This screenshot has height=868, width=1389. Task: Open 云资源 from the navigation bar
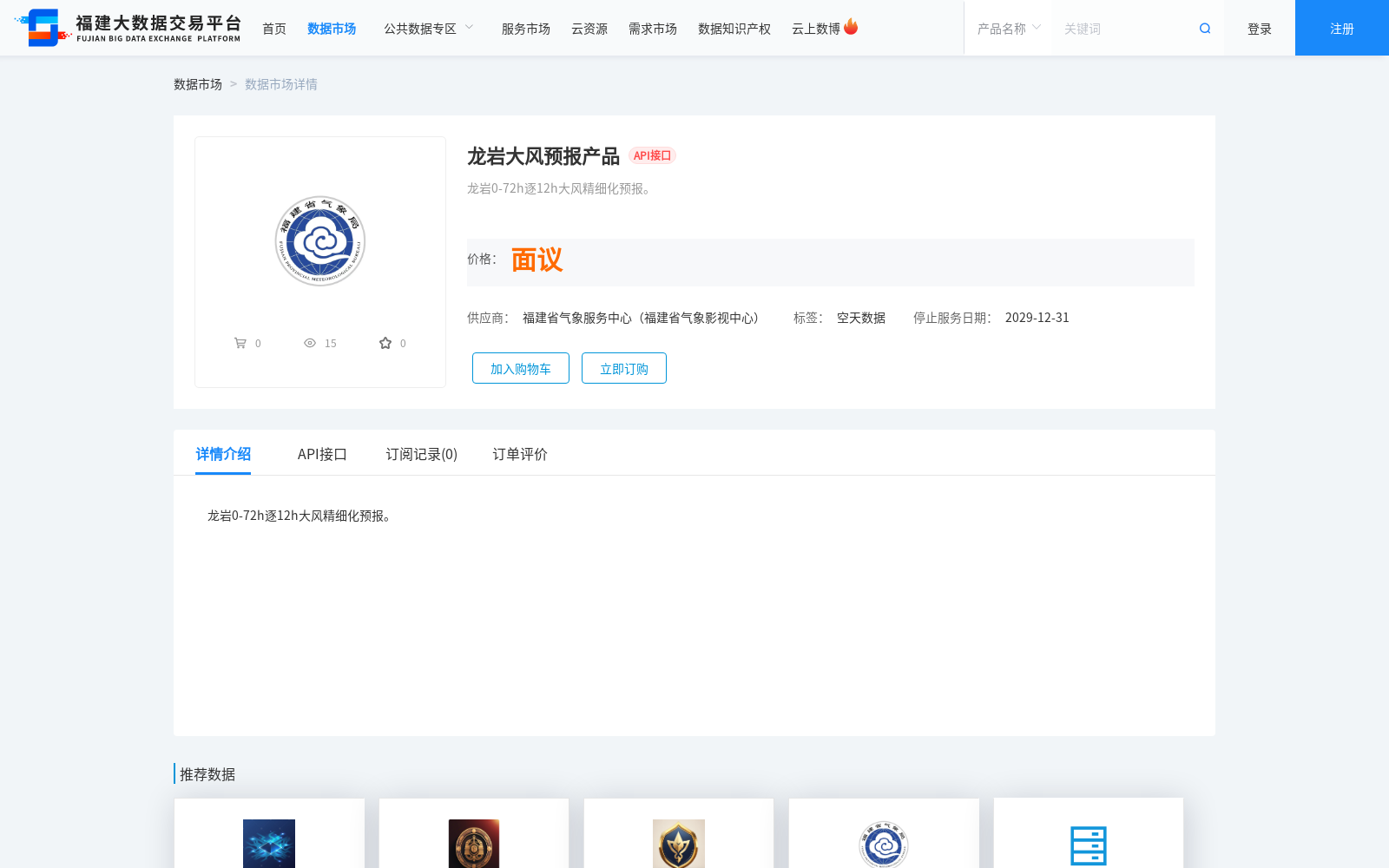tap(589, 29)
